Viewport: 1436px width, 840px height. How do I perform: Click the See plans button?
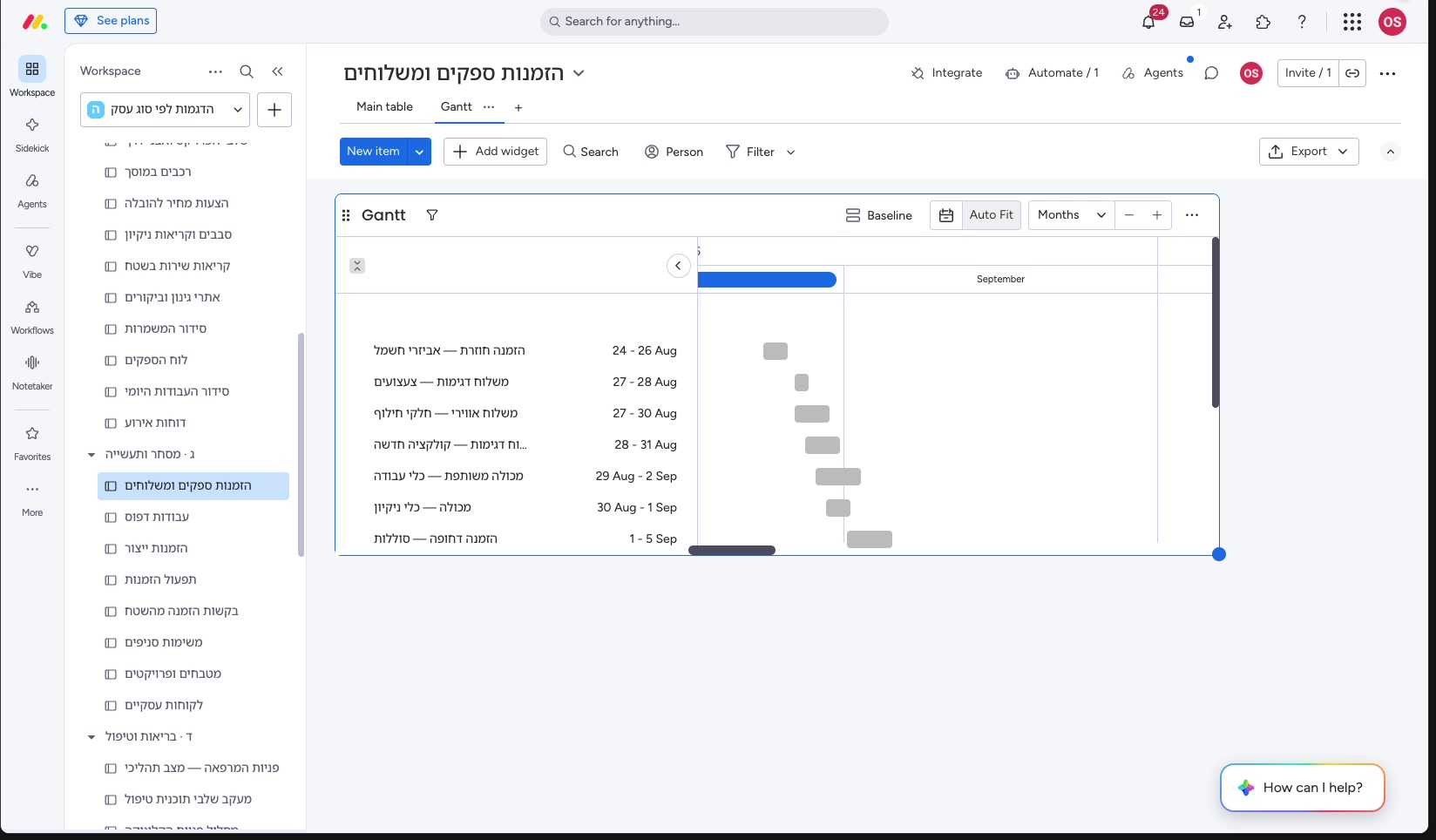tap(111, 21)
